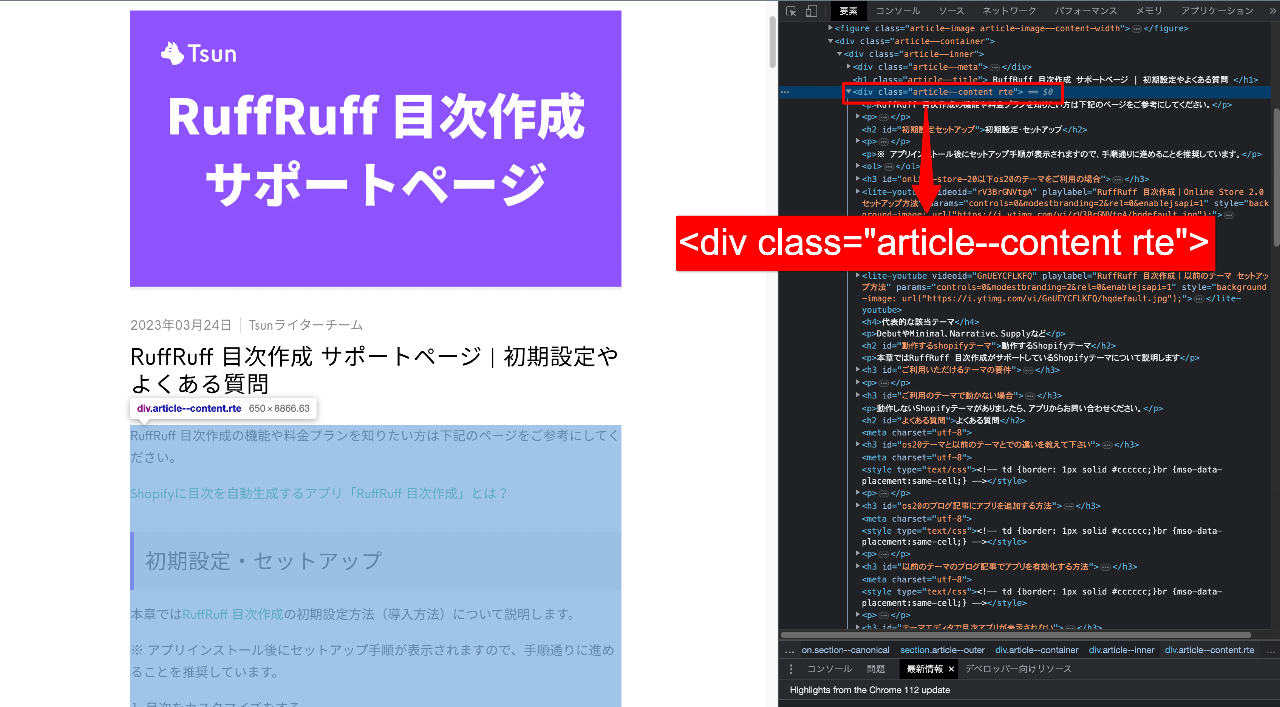Click the page article title heading
Image resolution: width=1280 pixels, height=707 pixels.
coord(374,370)
